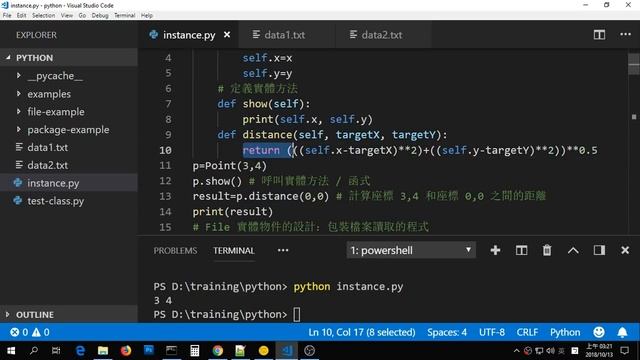Click the editor vertical scrollbar thumb

(x=634, y=64)
